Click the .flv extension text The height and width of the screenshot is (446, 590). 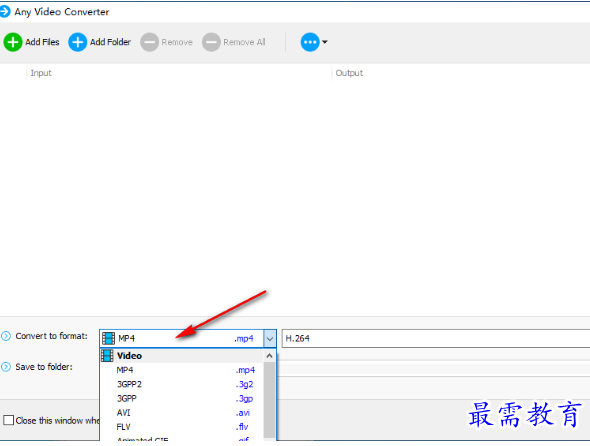click(242, 427)
